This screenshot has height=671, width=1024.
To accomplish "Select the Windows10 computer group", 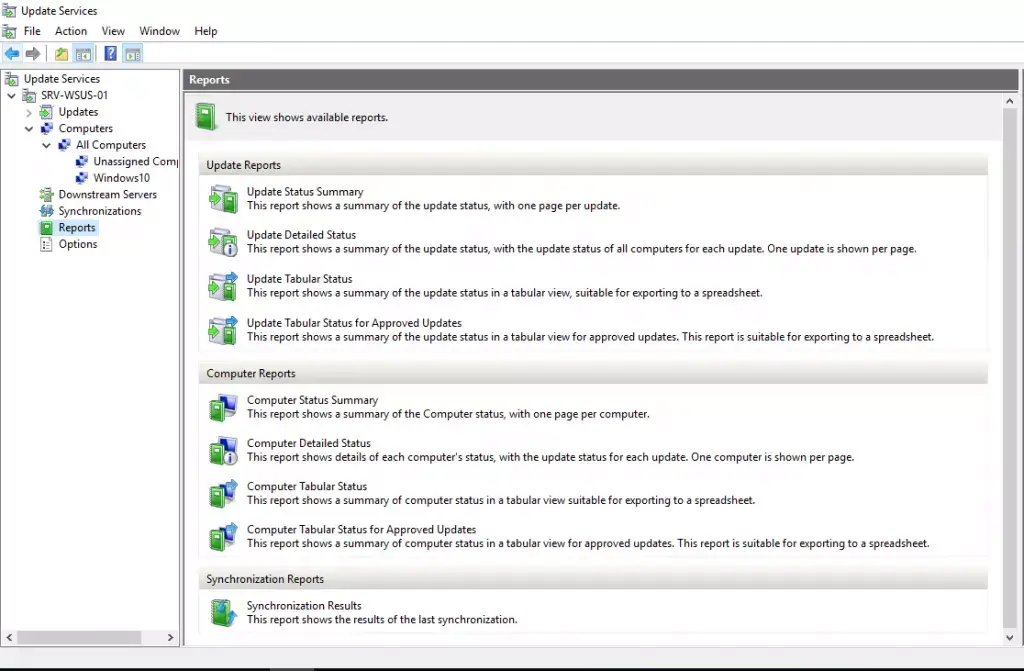I will 121,178.
